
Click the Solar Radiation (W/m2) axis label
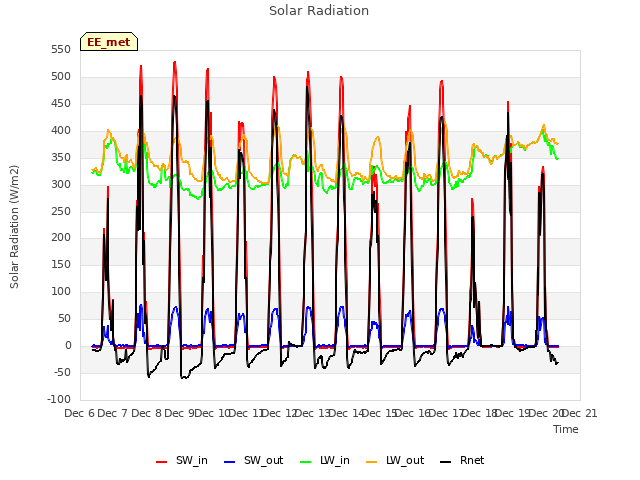pos(14,227)
